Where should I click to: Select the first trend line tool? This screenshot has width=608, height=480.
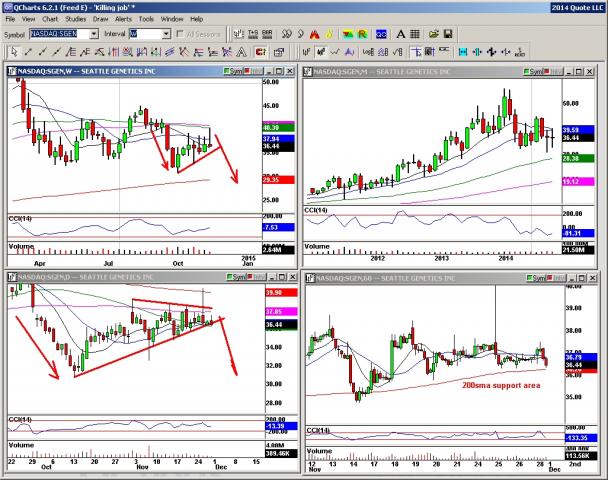point(28,52)
